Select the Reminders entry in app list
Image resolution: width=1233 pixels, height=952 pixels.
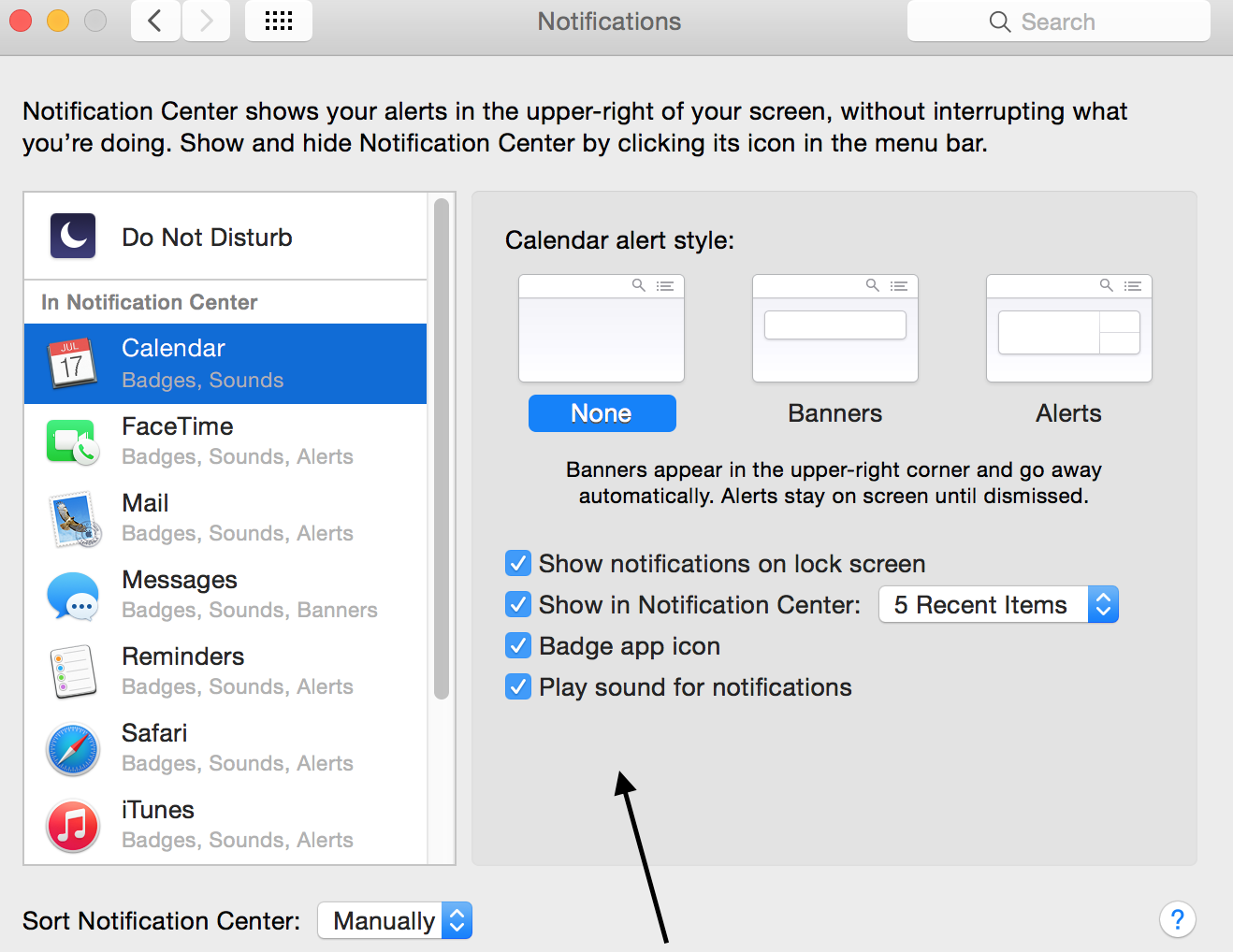(x=225, y=671)
